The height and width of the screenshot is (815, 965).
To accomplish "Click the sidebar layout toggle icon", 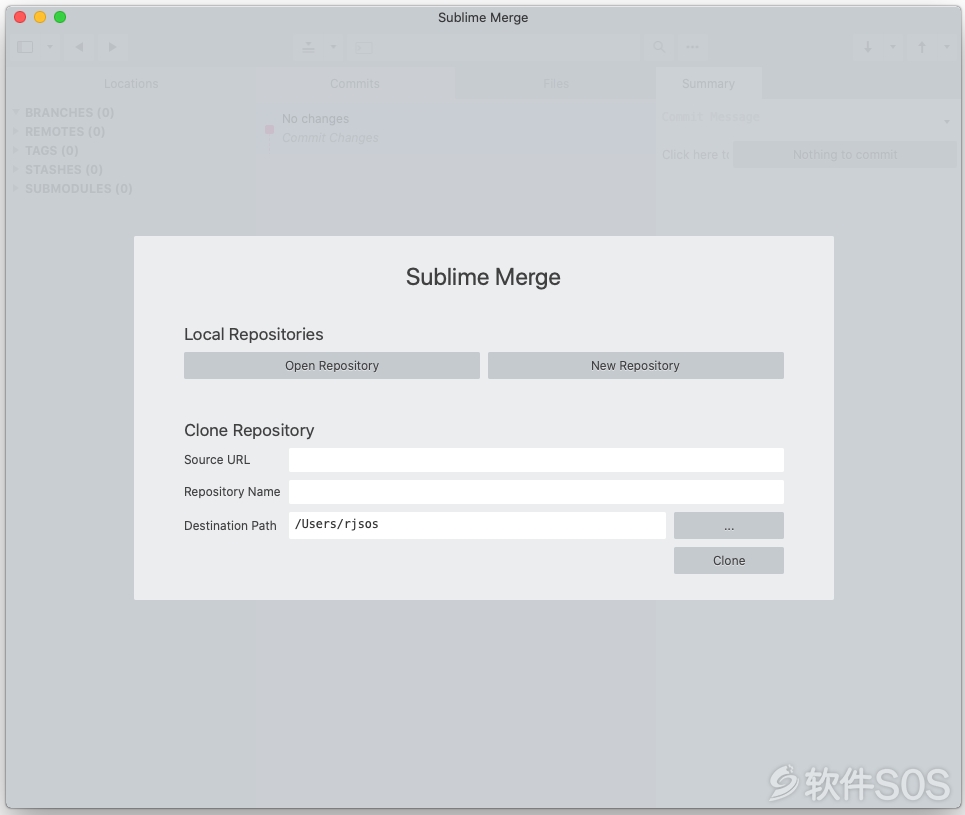I will [25, 47].
